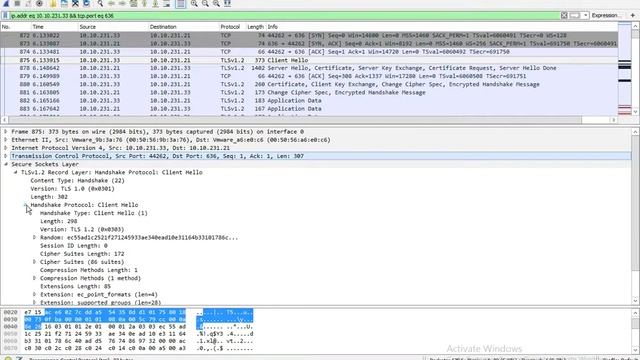The image size is (640, 360).
Task: Expand Compression Methods (1 method) node
Action: click(x=34, y=278)
